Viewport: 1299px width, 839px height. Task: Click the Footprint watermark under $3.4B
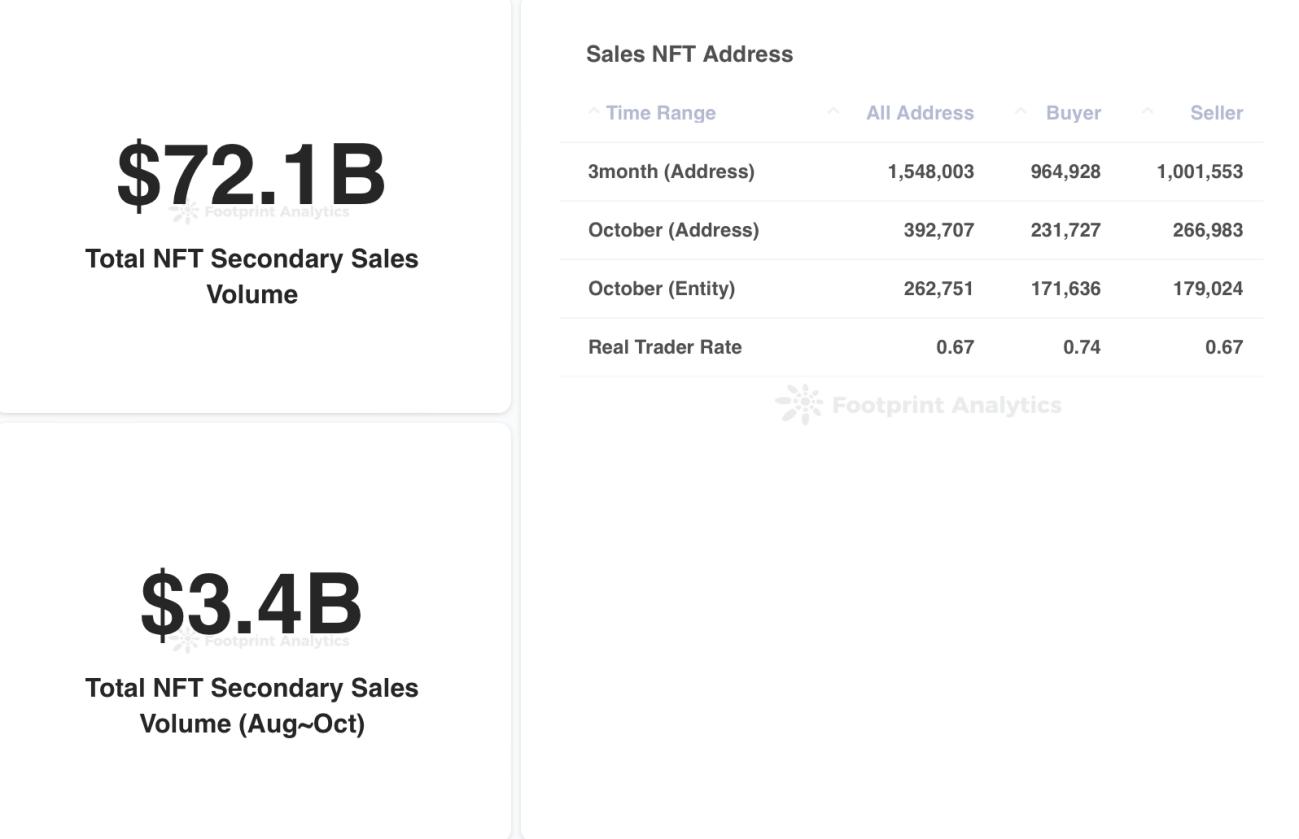click(260, 641)
